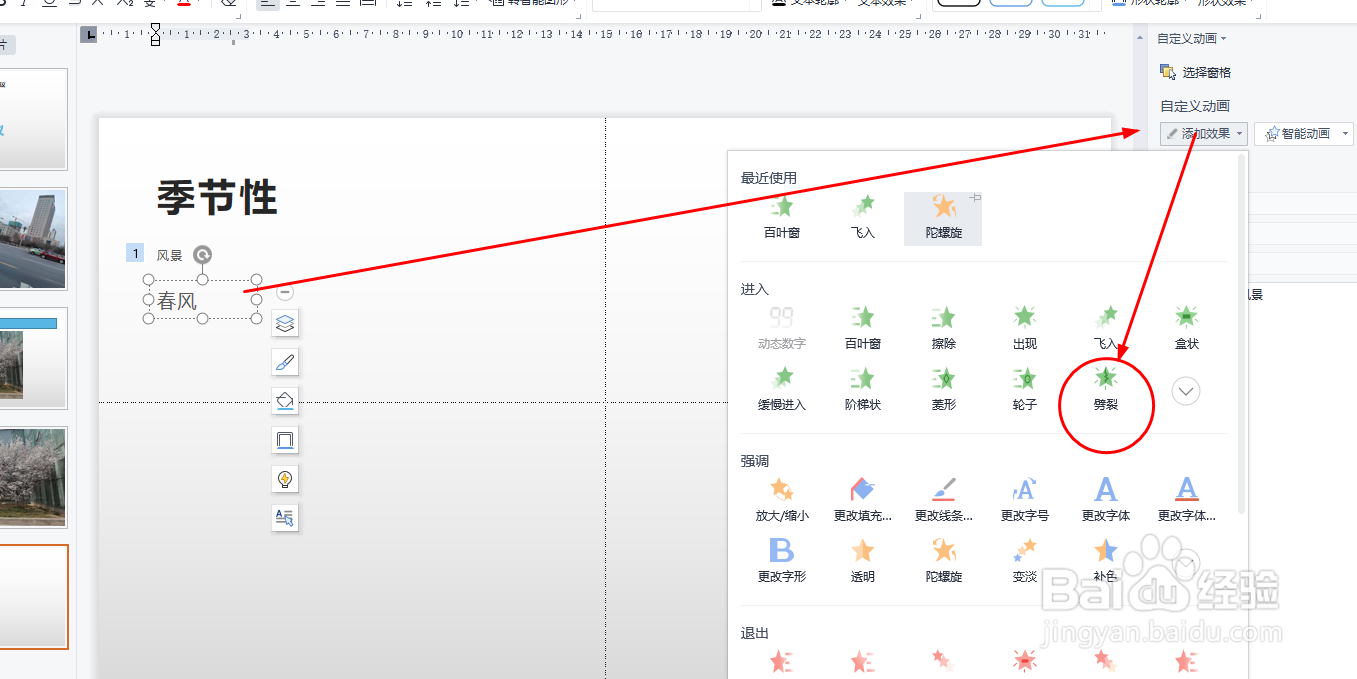Expand more 强调 effects with the chevron
Image resolution: width=1357 pixels, height=679 pixels.
coord(1186,563)
